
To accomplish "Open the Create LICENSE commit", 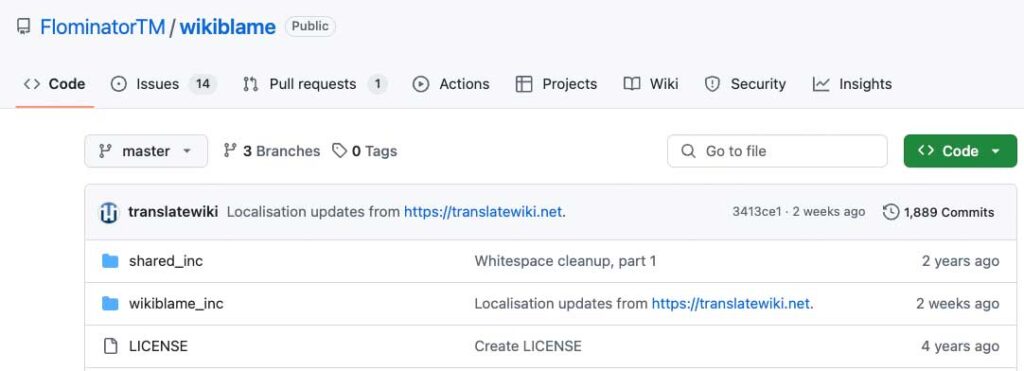I will 528,346.
